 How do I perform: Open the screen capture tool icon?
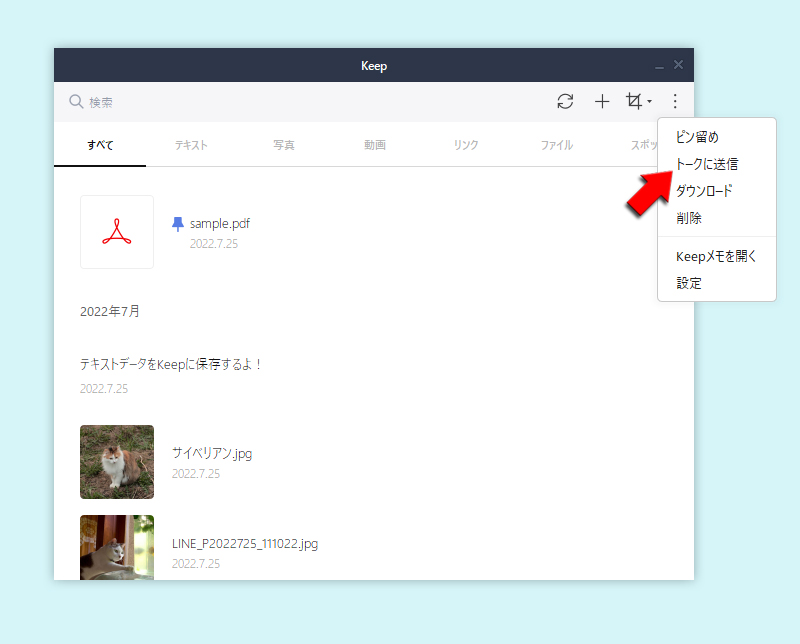636,101
